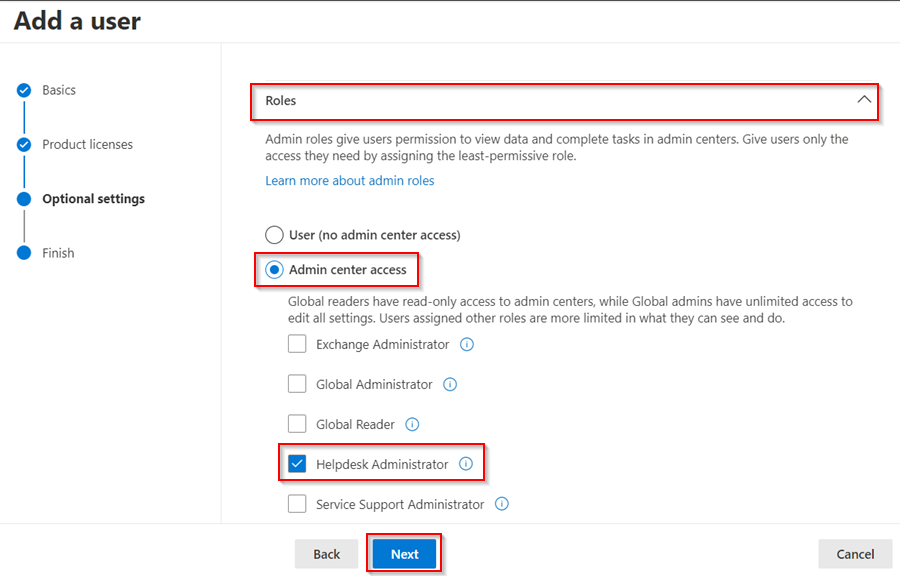Uncheck Helpdesk Administrator checkbox
900x576 pixels.
tap(297, 464)
